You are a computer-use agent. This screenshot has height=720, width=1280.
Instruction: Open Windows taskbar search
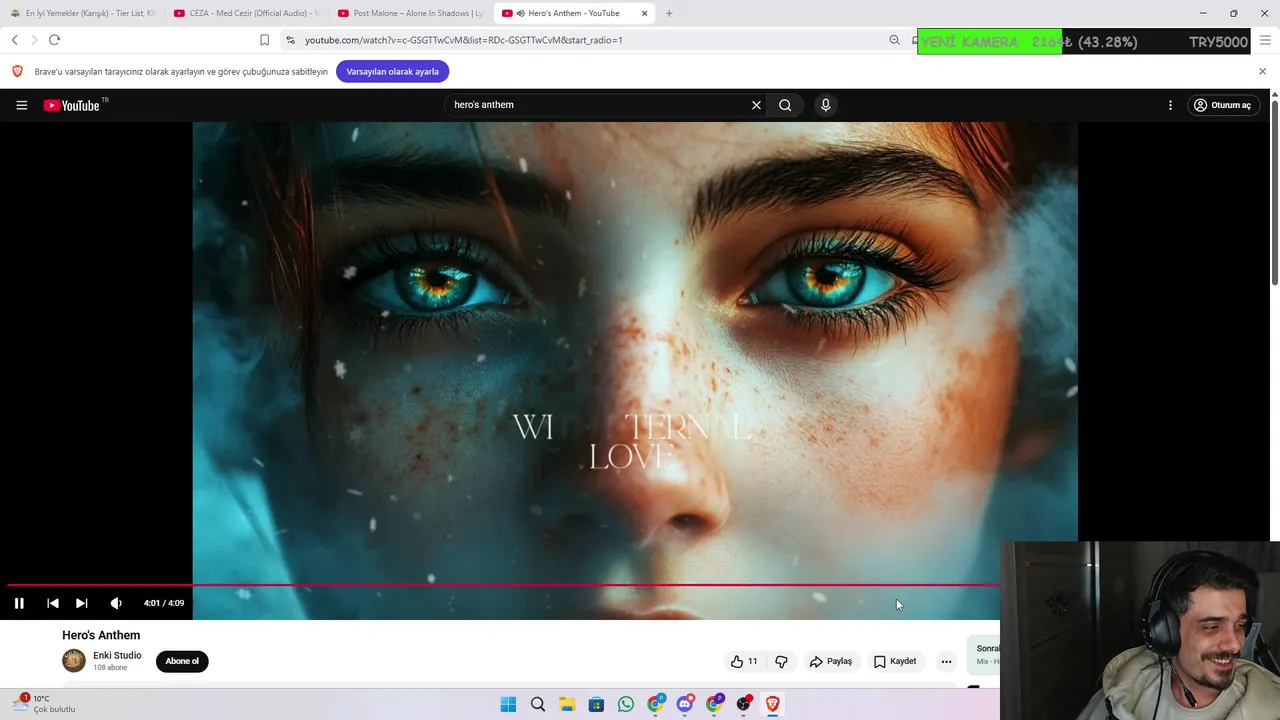coord(538,704)
